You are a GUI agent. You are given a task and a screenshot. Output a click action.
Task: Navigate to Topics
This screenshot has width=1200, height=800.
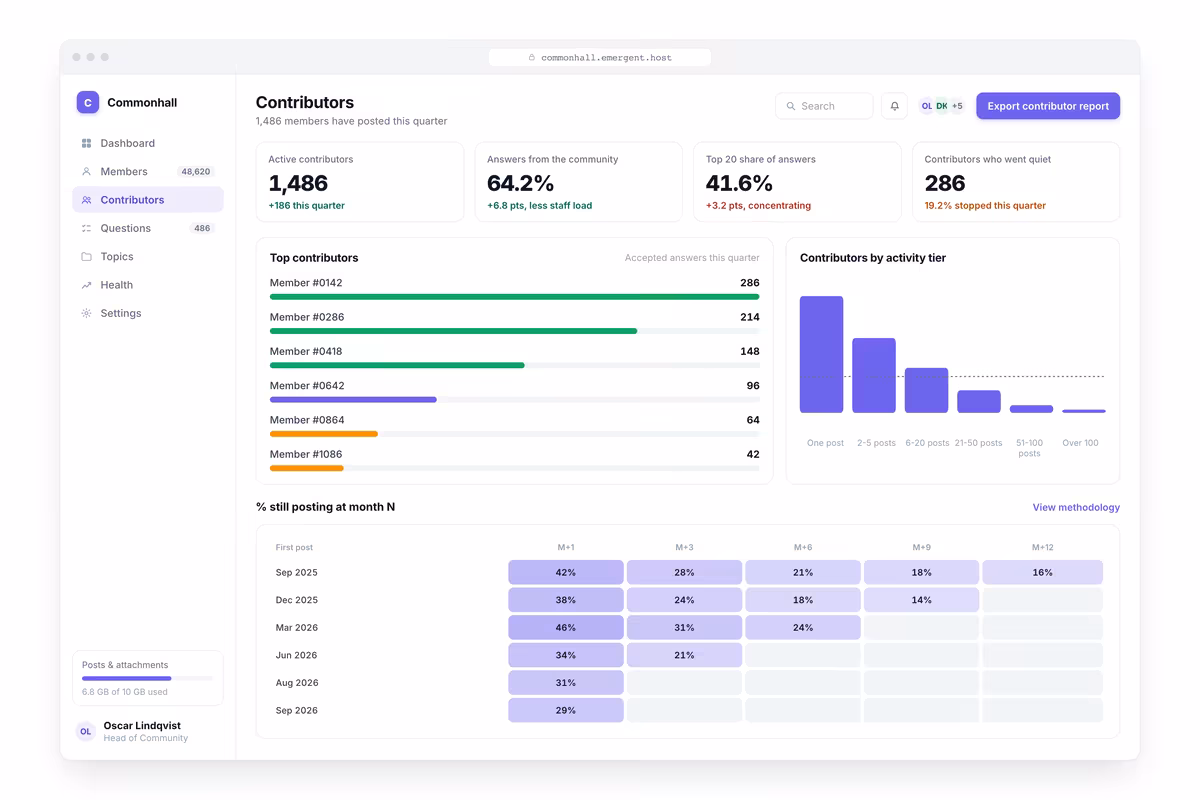pos(148,257)
